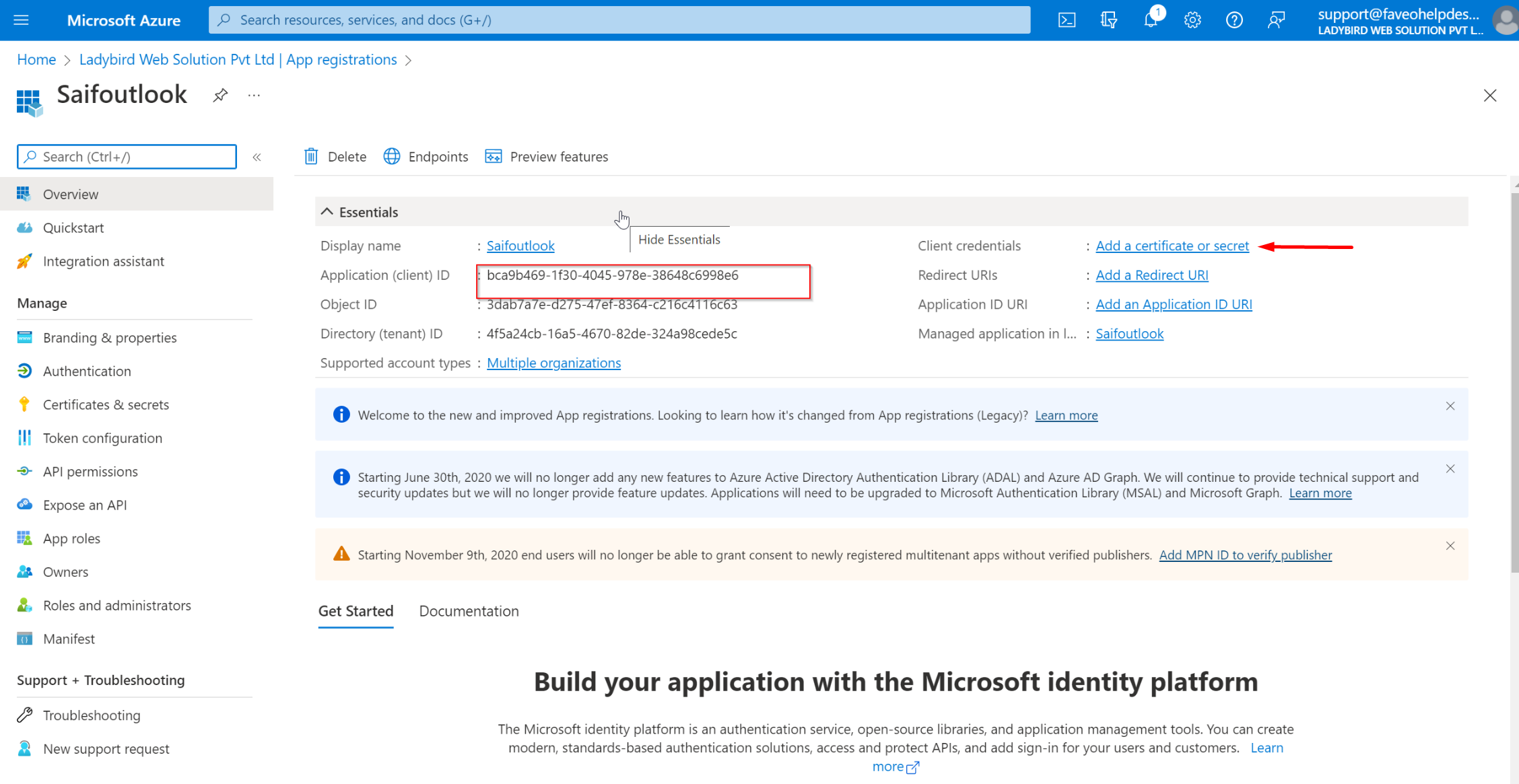Select Endpoints in the toolbar
1519x784 pixels.
coord(426,156)
